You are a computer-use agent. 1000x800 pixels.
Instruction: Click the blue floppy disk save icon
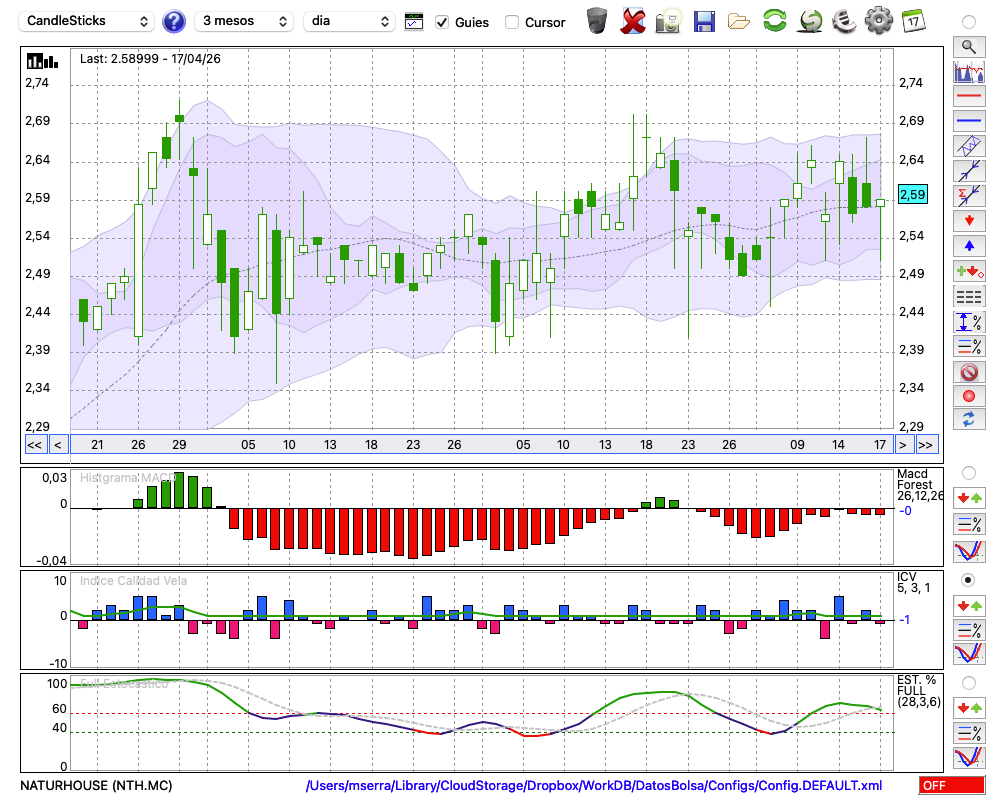[x=704, y=22]
